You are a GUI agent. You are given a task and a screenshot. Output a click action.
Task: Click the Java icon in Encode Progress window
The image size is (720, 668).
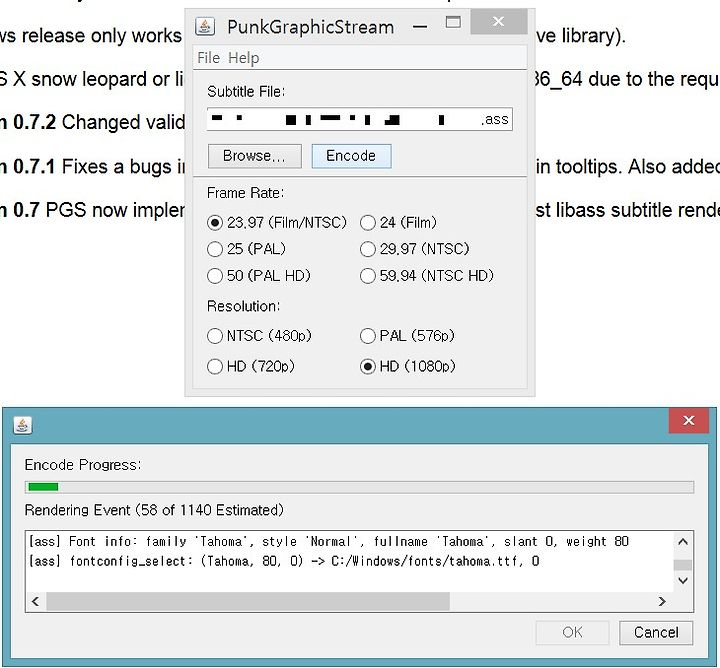[22, 425]
